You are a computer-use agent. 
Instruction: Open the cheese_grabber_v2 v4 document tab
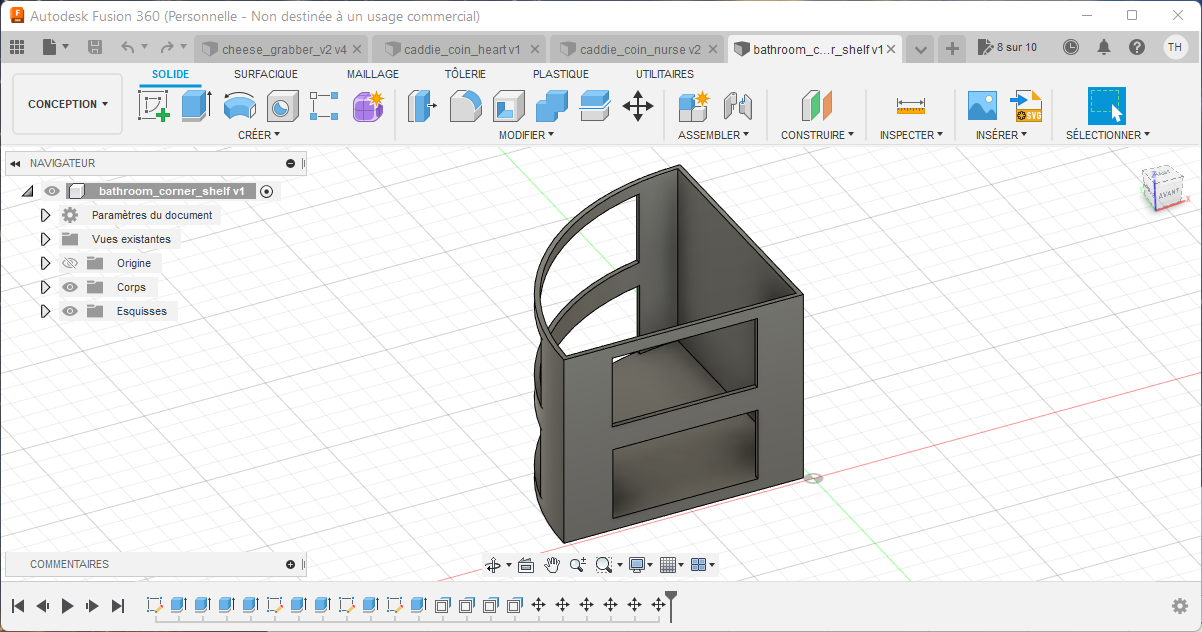coord(283,48)
